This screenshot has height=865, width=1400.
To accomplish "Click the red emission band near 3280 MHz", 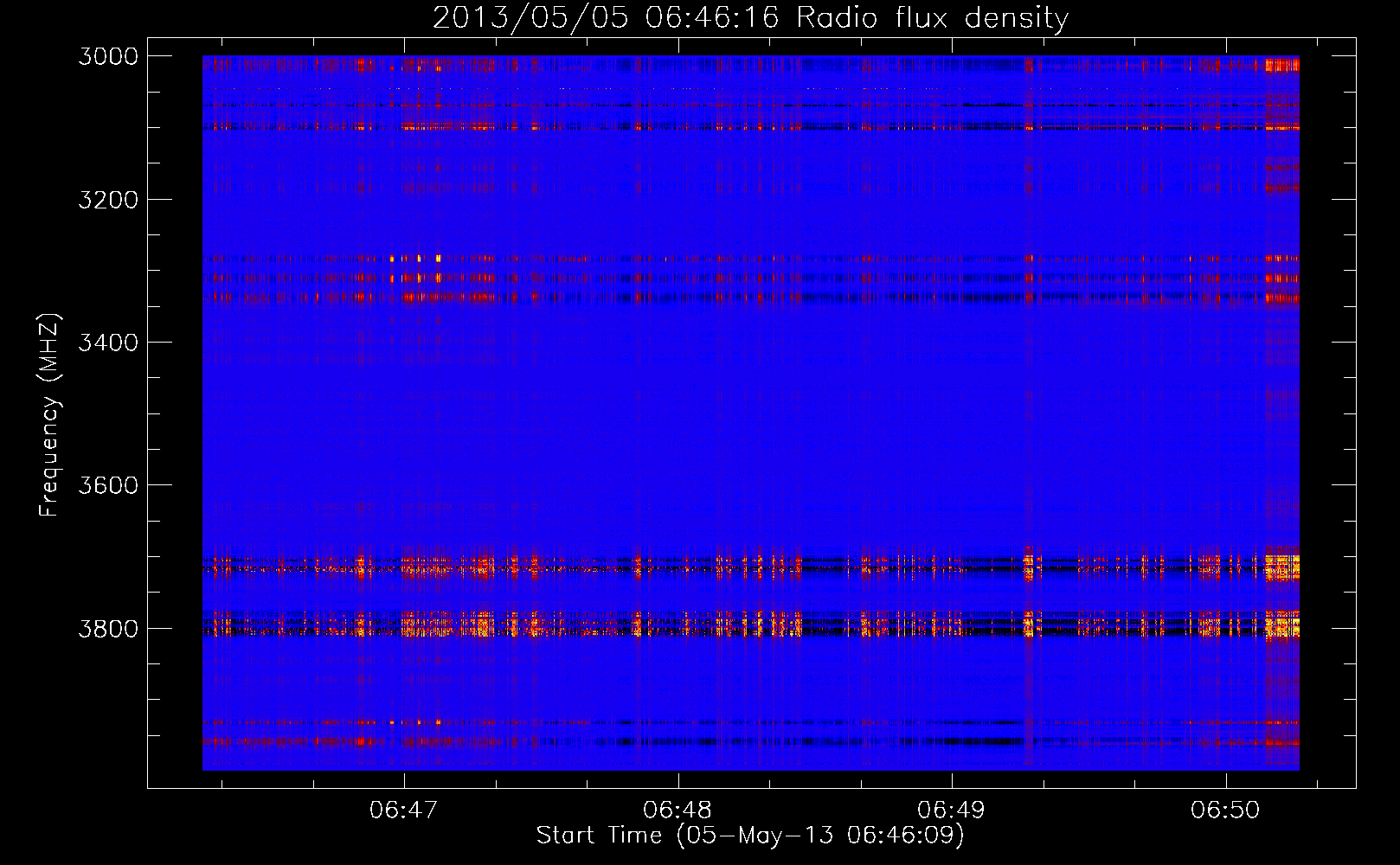I will point(750,258).
